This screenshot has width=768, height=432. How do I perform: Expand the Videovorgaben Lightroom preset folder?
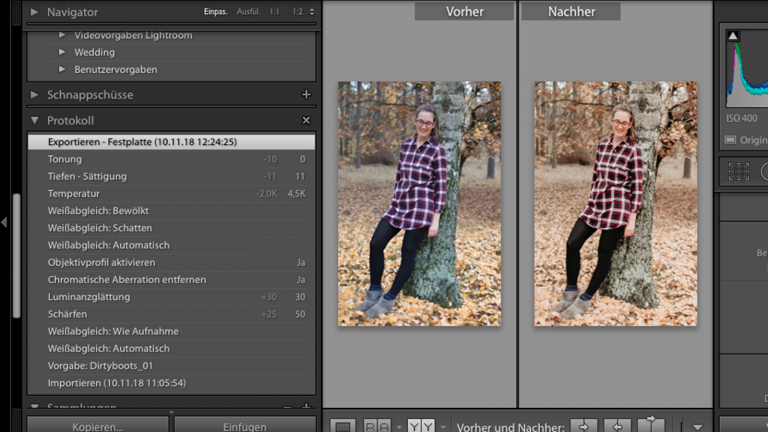pyautogui.click(x=62, y=35)
